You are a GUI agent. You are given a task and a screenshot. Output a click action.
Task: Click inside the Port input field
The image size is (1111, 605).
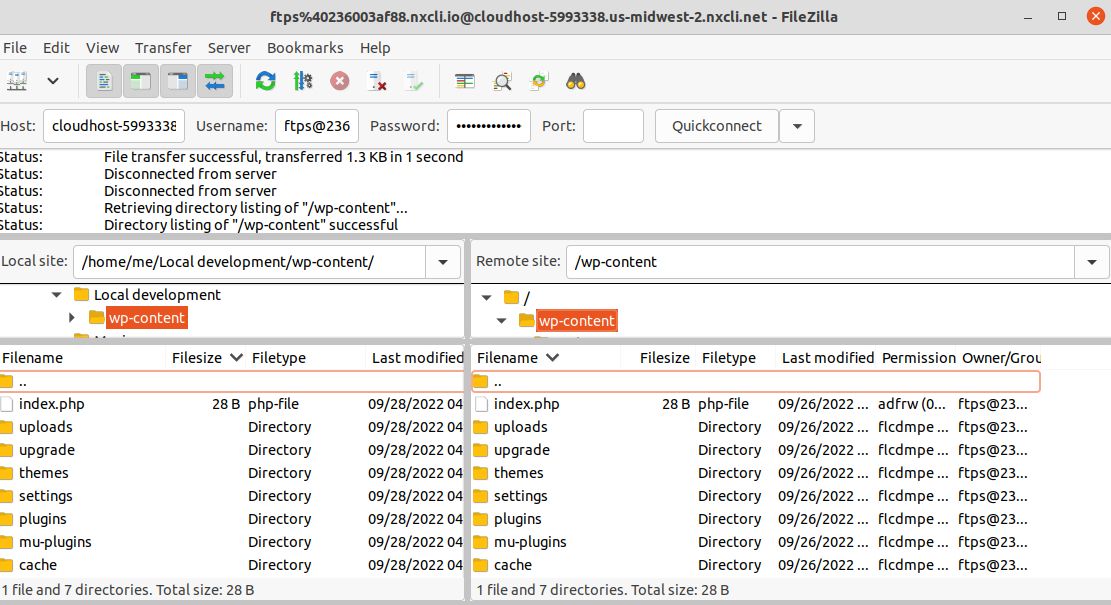click(613, 126)
